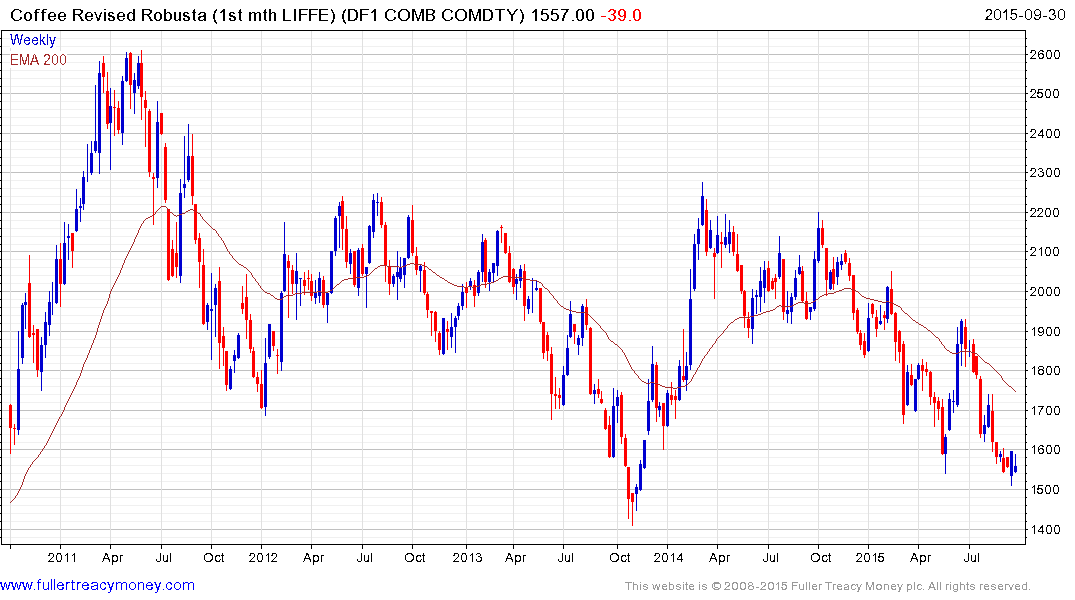Click the 2200 price axis label
Screen dimensions: 1075x600
pyautogui.click(x=1046, y=213)
